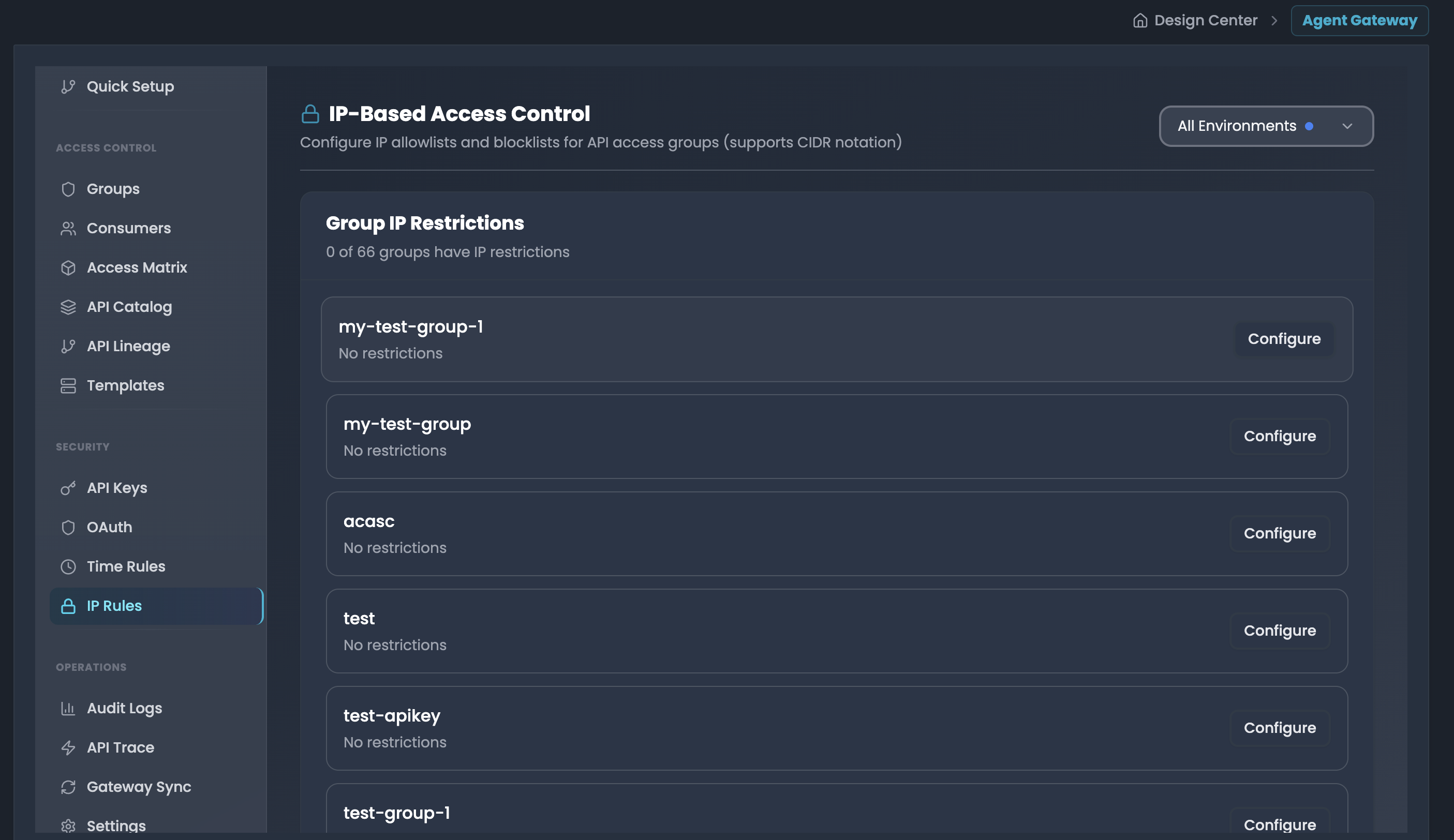The height and width of the screenshot is (840, 1454).
Task: Click the API Catalog layers icon
Action: 68,307
